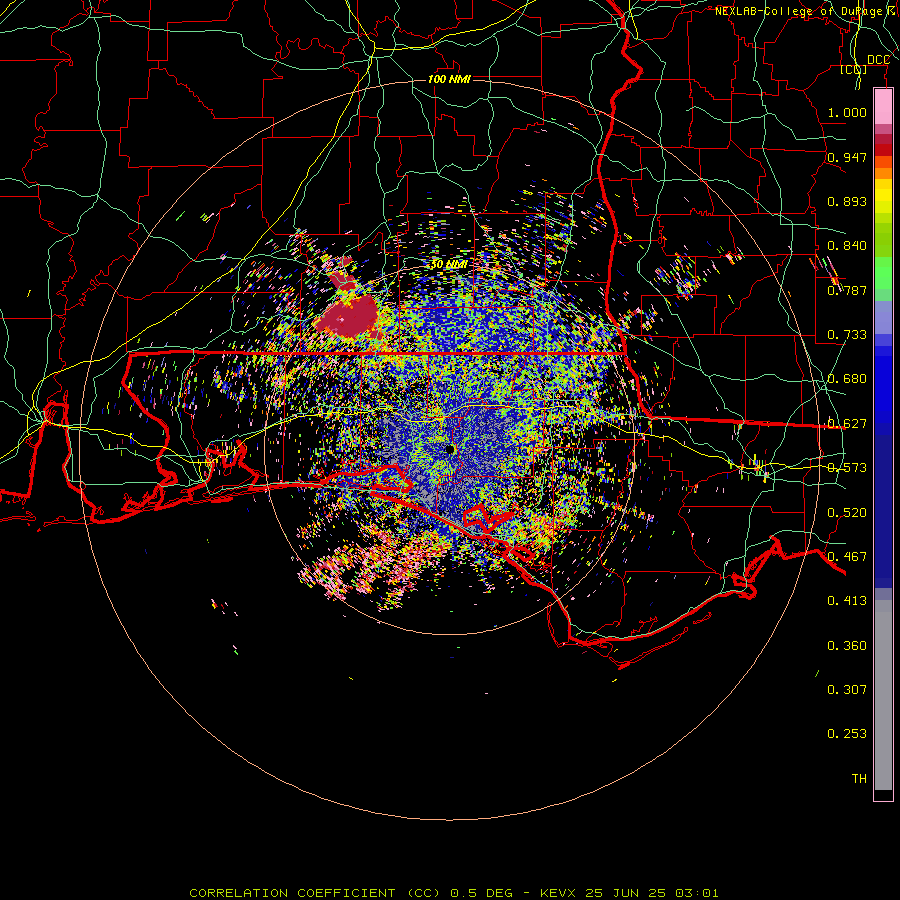Click the "CORRELATION COEFFICIENT" caption text

(293, 893)
